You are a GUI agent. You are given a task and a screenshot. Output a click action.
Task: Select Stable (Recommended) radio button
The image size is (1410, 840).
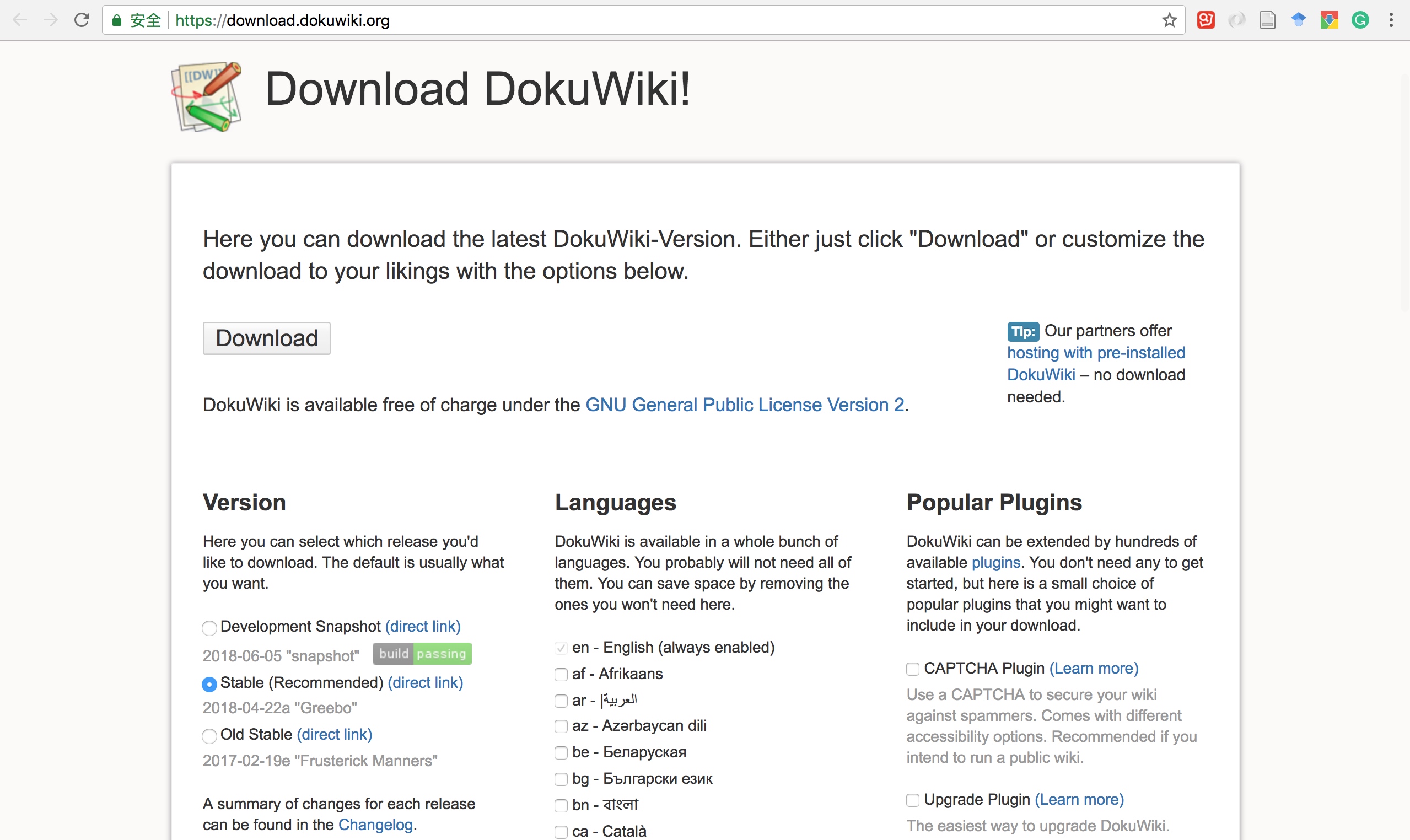point(209,684)
